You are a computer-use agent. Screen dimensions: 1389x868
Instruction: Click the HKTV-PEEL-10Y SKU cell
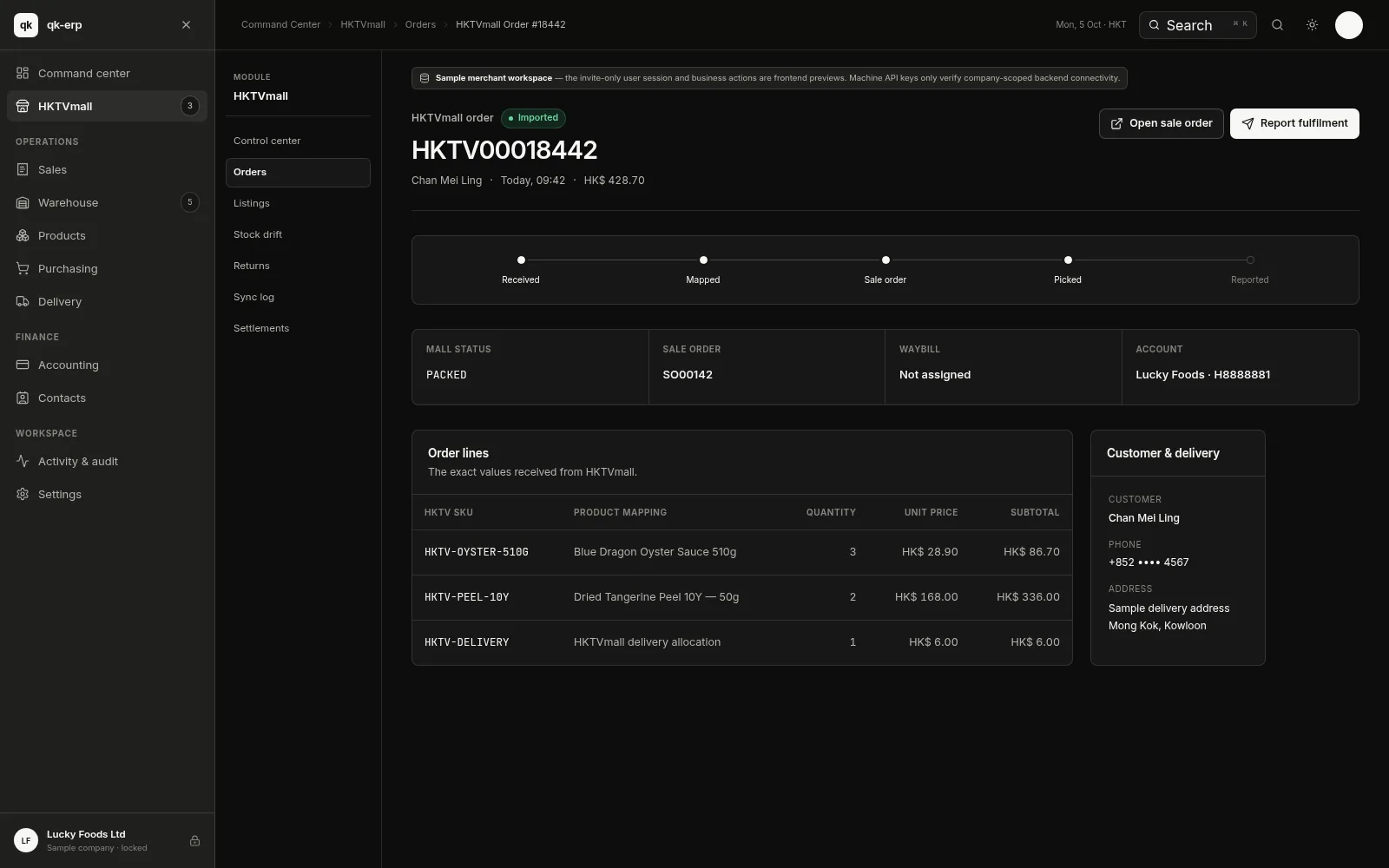pos(467,597)
